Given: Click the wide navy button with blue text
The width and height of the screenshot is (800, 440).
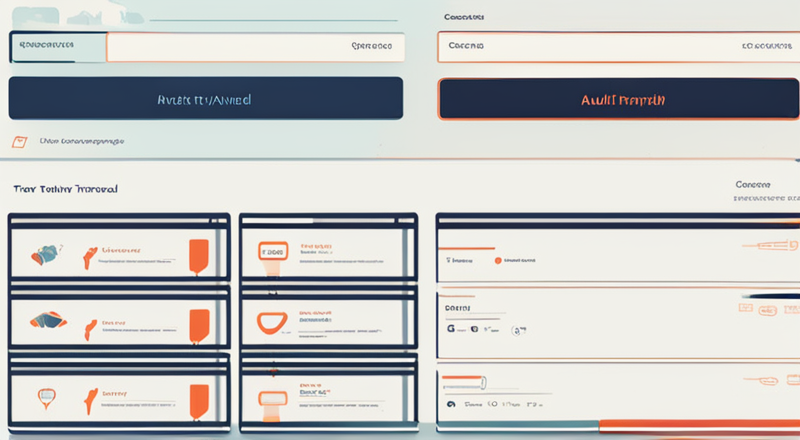Looking at the screenshot, I should (x=206, y=98).
